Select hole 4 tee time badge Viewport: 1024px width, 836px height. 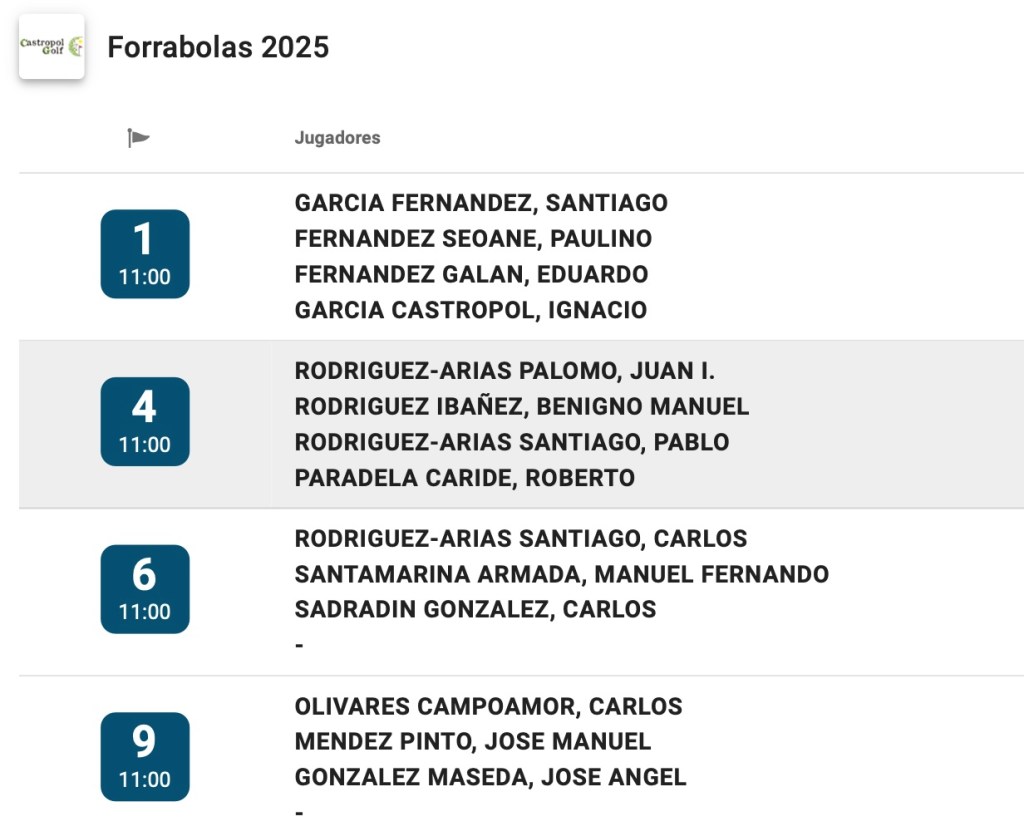(x=145, y=421)
